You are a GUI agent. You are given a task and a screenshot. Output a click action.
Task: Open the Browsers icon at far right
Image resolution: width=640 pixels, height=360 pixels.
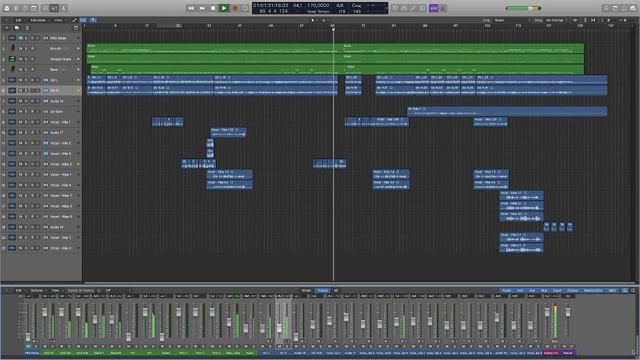click(633, 8)
